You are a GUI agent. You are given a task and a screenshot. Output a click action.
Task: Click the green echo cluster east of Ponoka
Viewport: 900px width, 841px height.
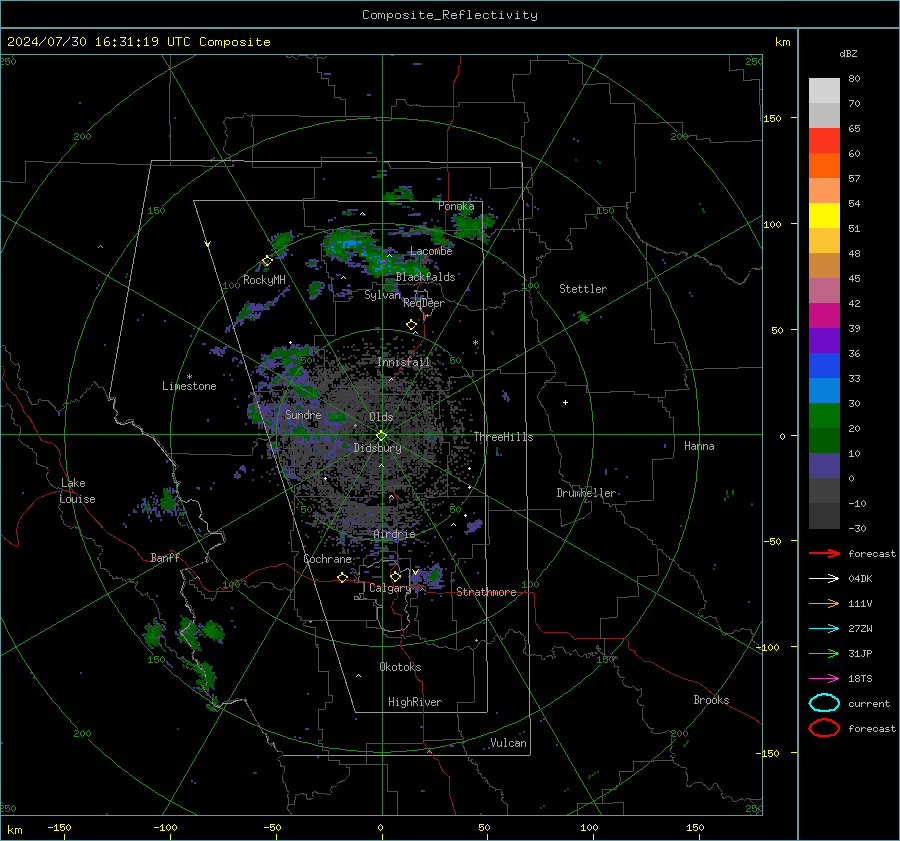click(474, 225)
